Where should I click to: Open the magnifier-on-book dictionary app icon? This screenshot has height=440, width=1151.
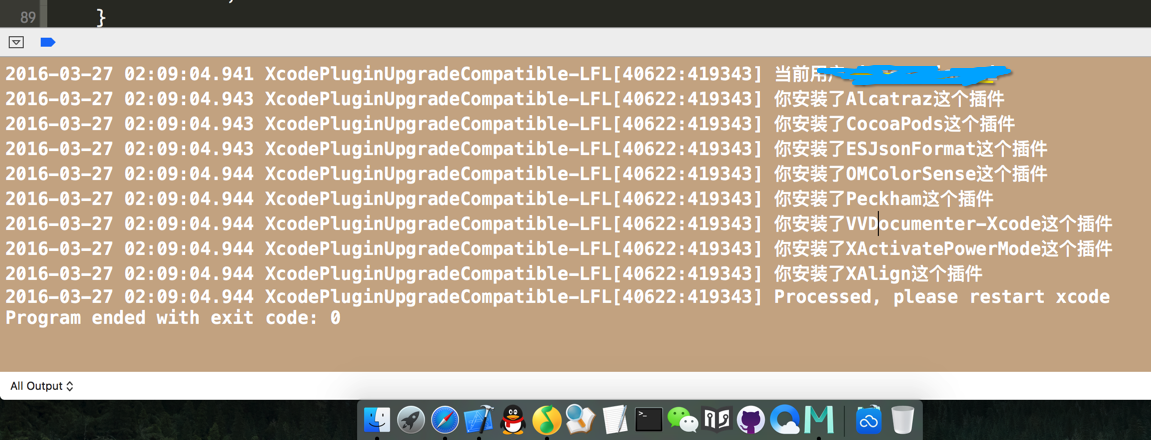[580, 419]
